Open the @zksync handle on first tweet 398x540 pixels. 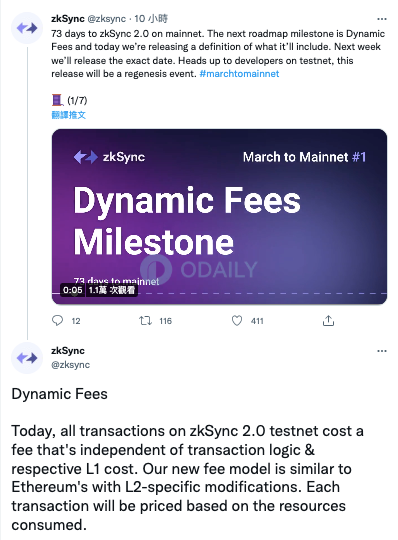107,19
